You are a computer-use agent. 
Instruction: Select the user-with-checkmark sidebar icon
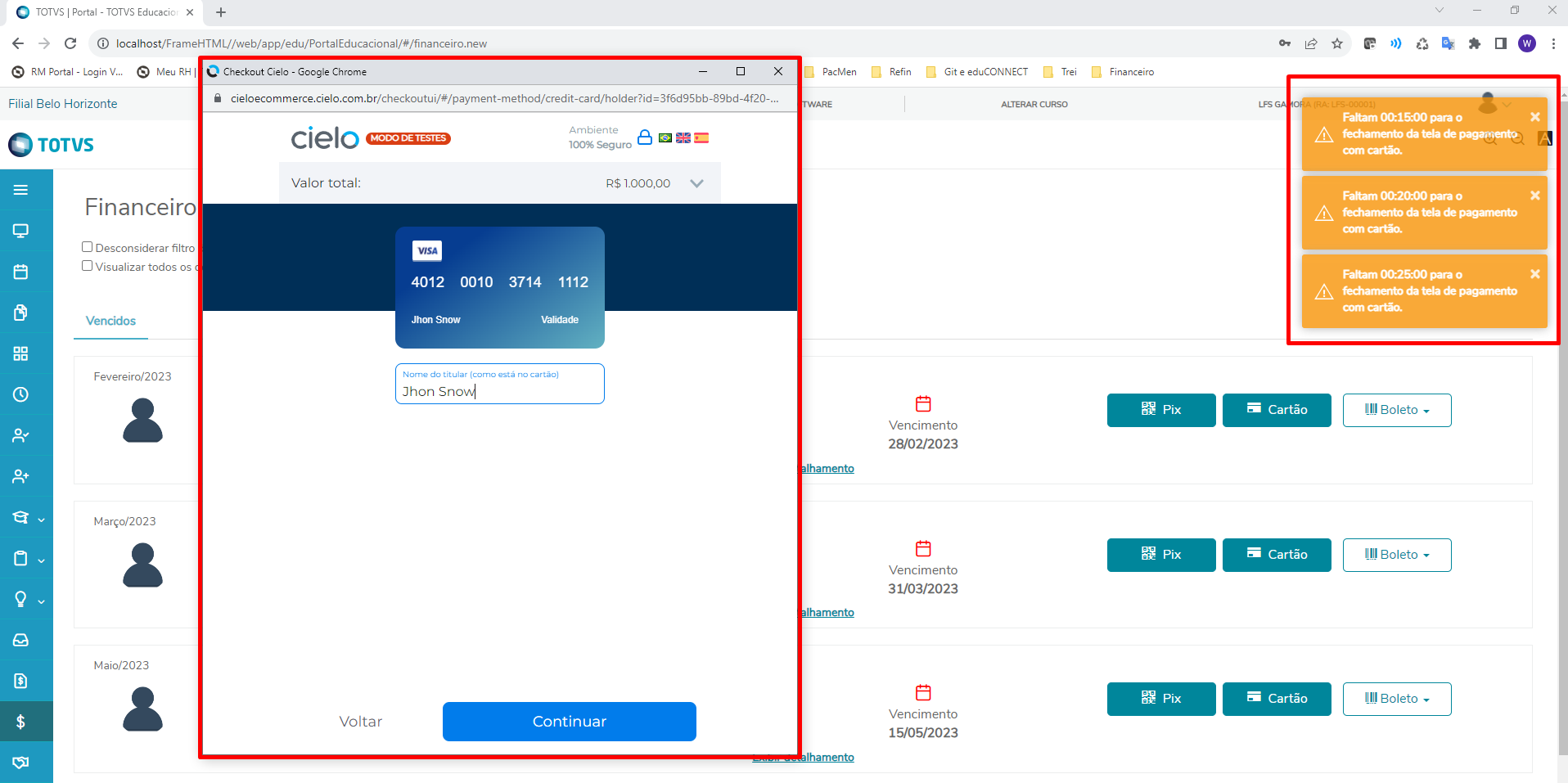21,435
